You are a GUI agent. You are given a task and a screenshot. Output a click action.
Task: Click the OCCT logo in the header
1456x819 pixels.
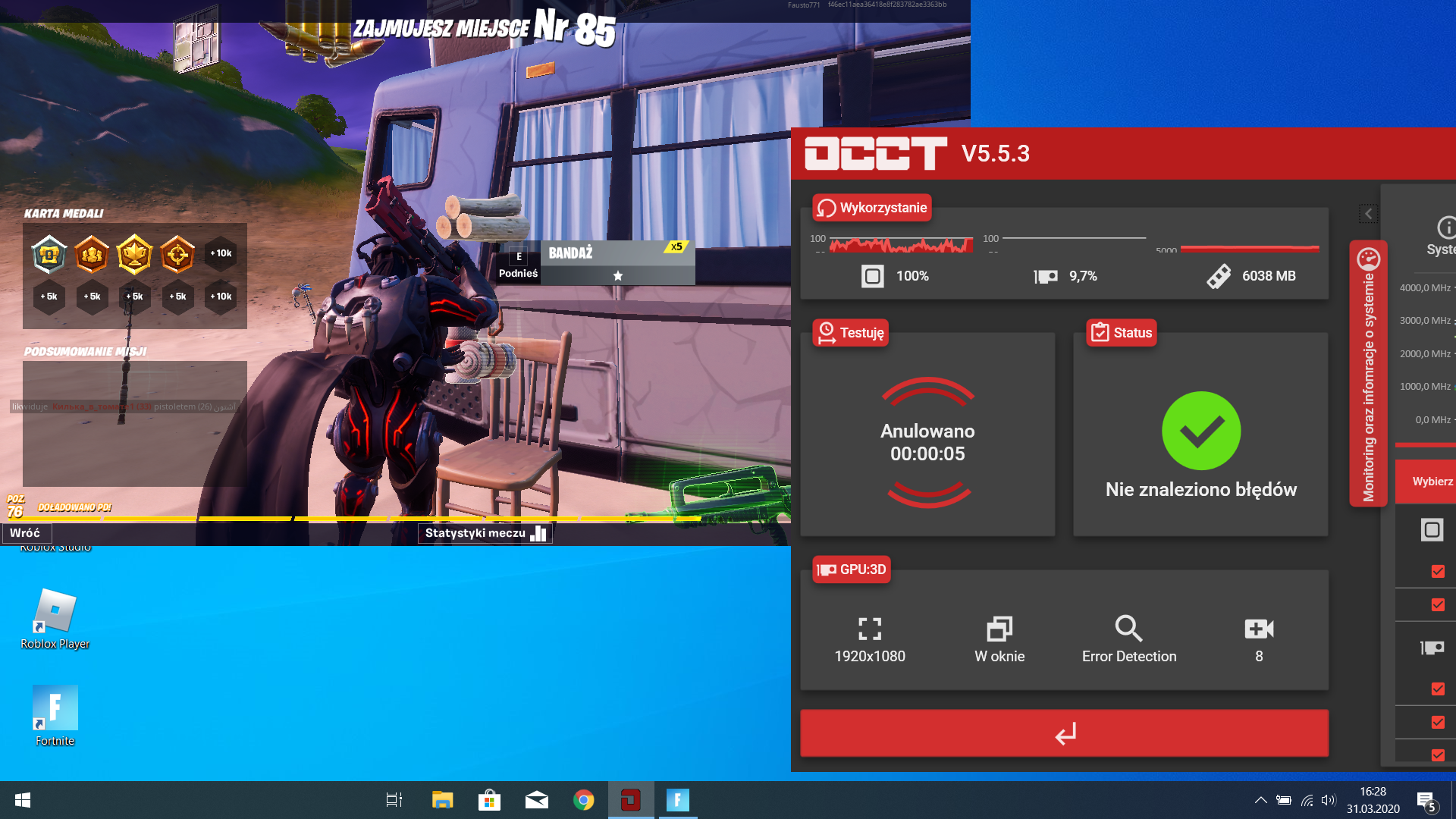coord(876,153)
